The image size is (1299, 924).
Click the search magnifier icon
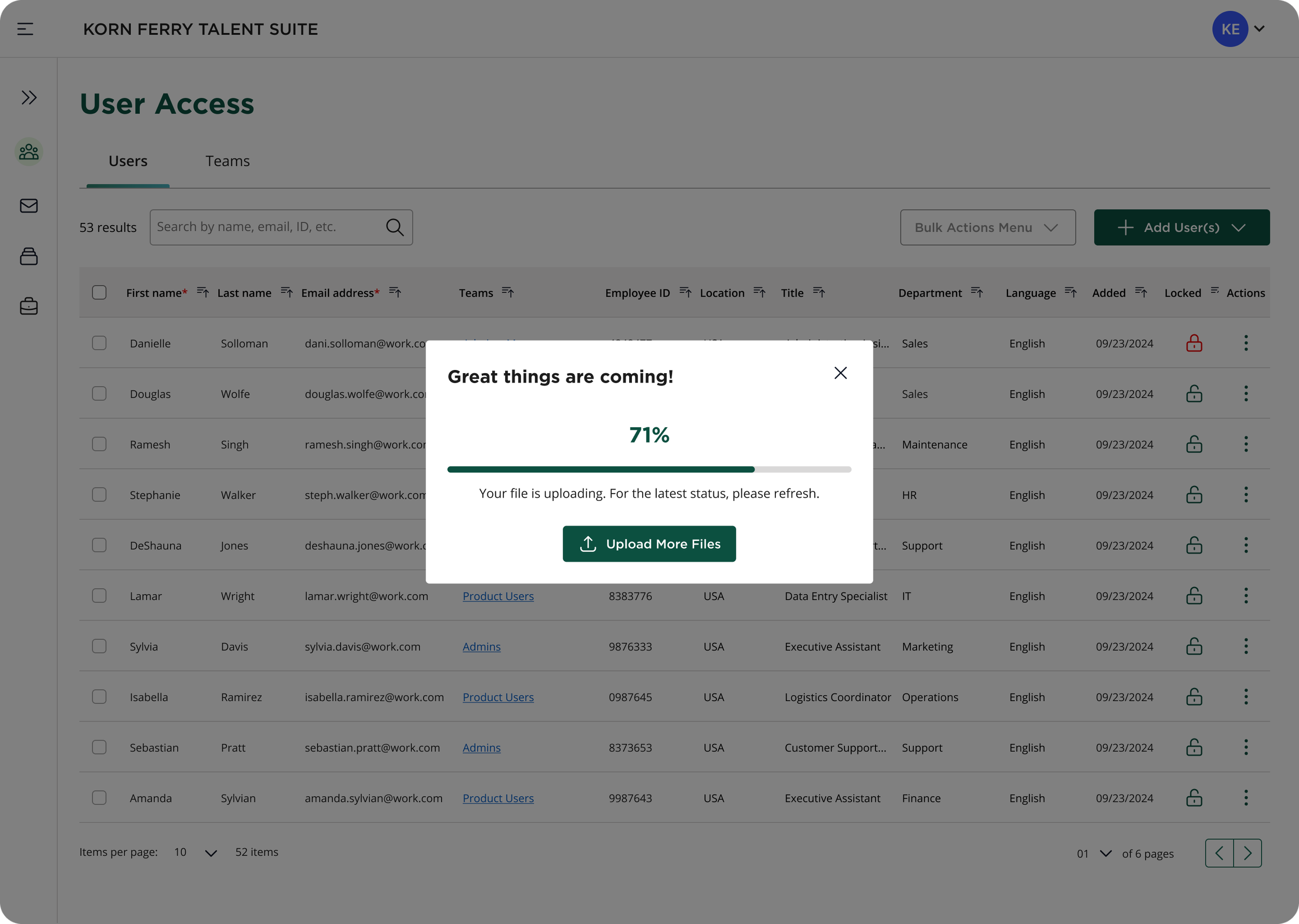click(x=395, y=228)
